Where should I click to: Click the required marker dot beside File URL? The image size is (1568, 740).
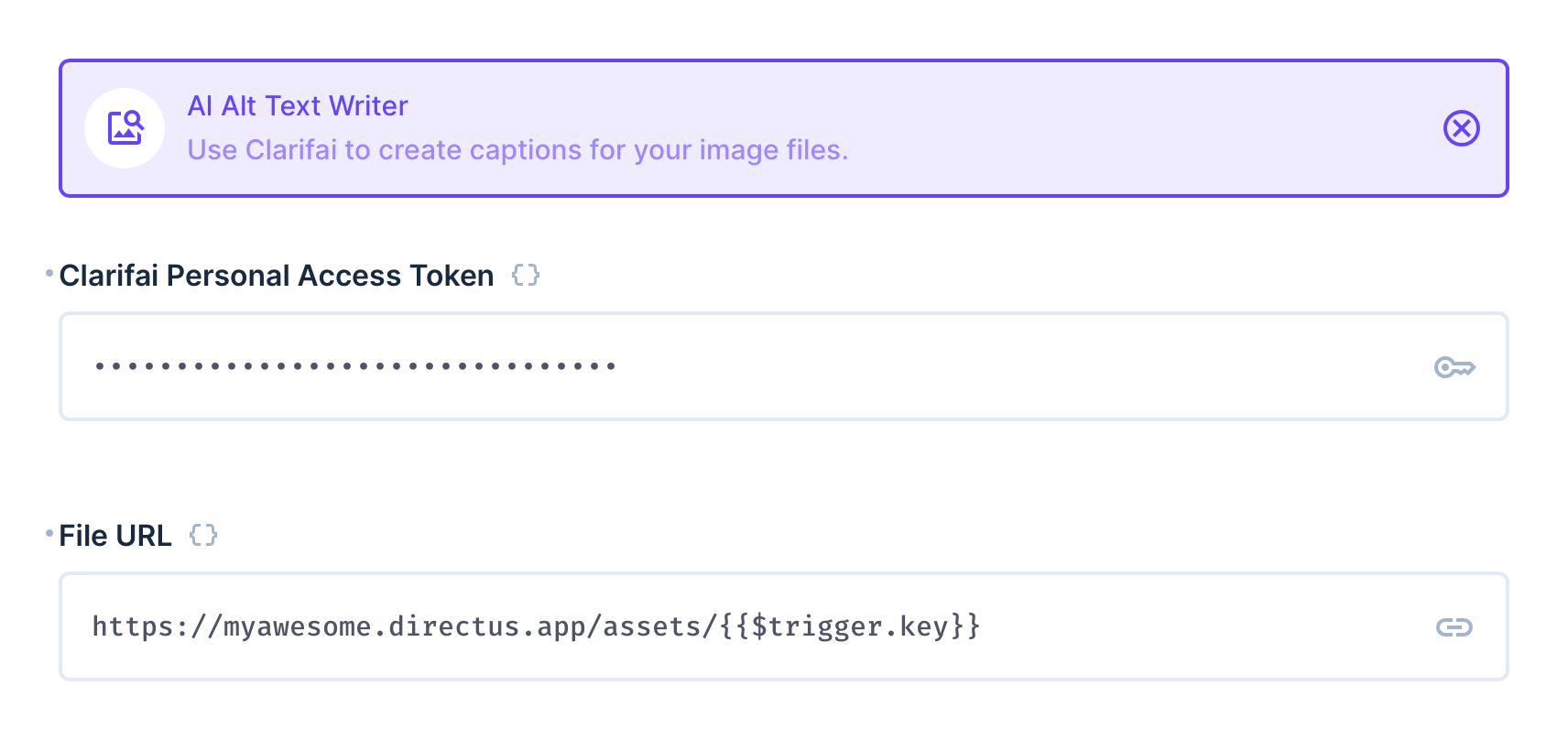pyautogui.click(x=49, y=533)
